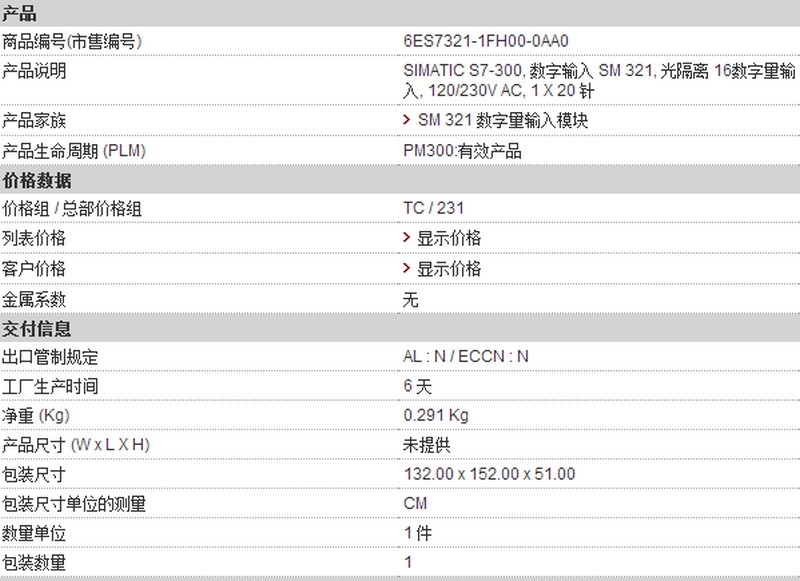Viewport: 800px width, 581px height.
Task: Click the 0.291 Kg net weight value
Action: click(x=436, y=415)
